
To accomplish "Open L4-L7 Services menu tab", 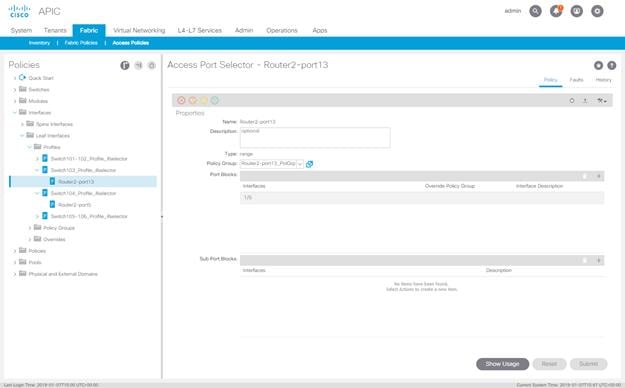I will click(200, 30).
